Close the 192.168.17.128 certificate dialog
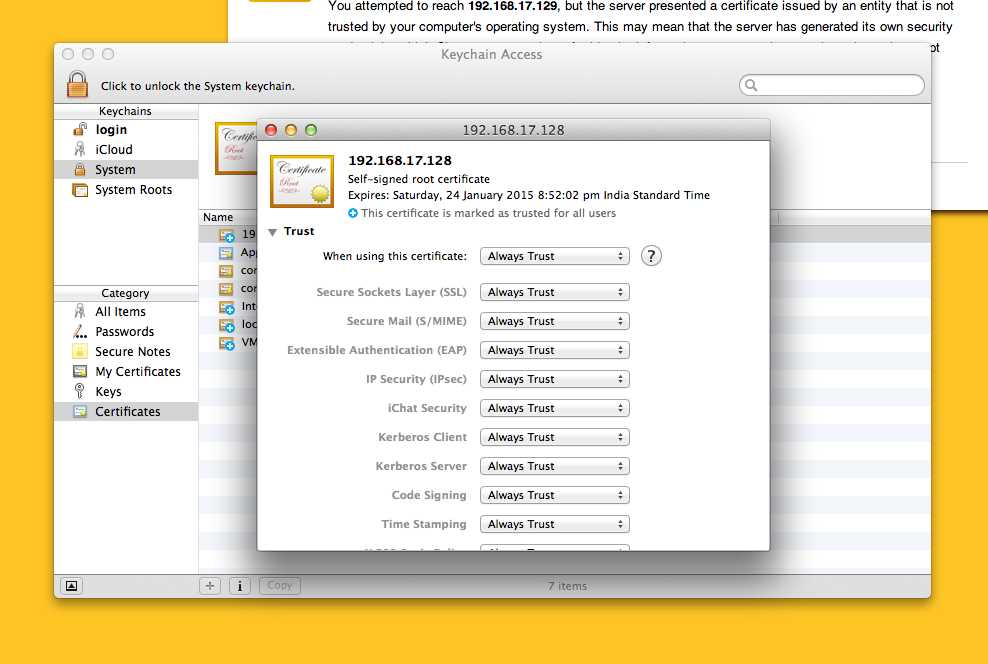This screenshot has width=988, height=664. point(271,130)
